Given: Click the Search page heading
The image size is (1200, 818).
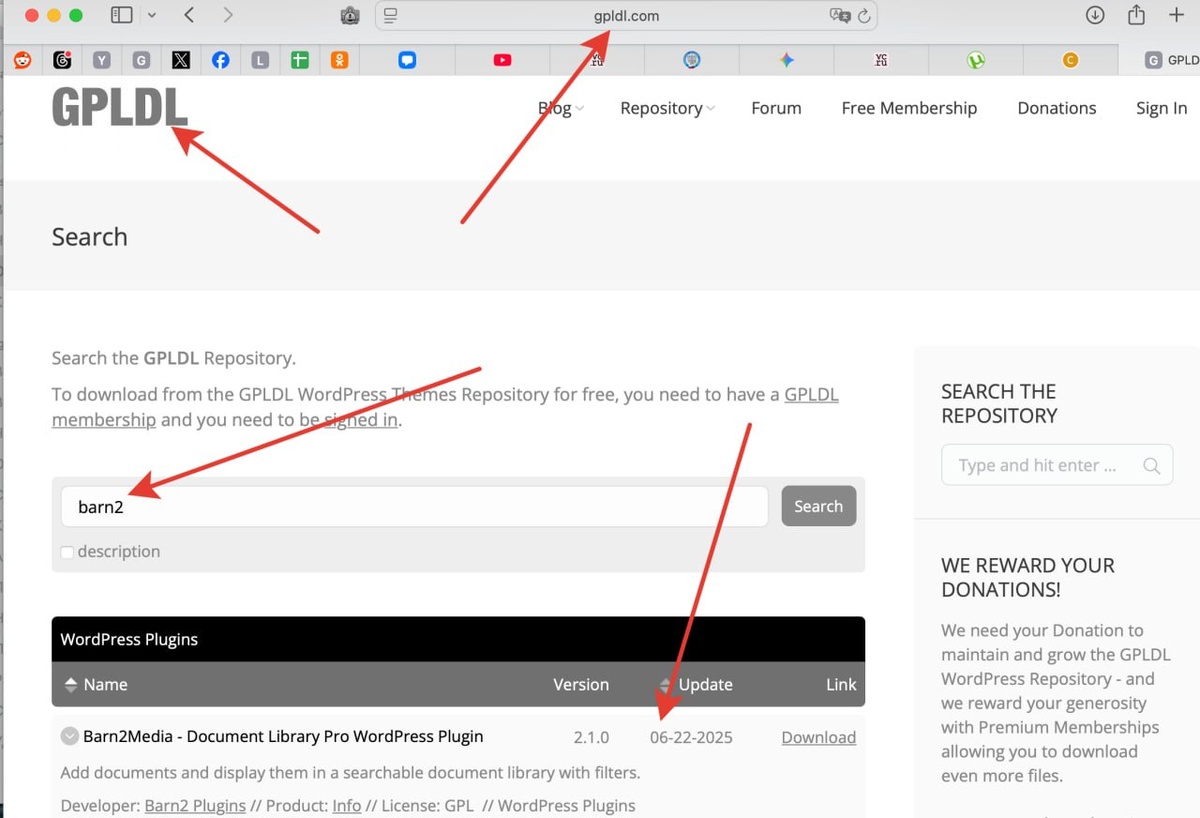Looking at the screenshot, I should click(x=90, y=237).
